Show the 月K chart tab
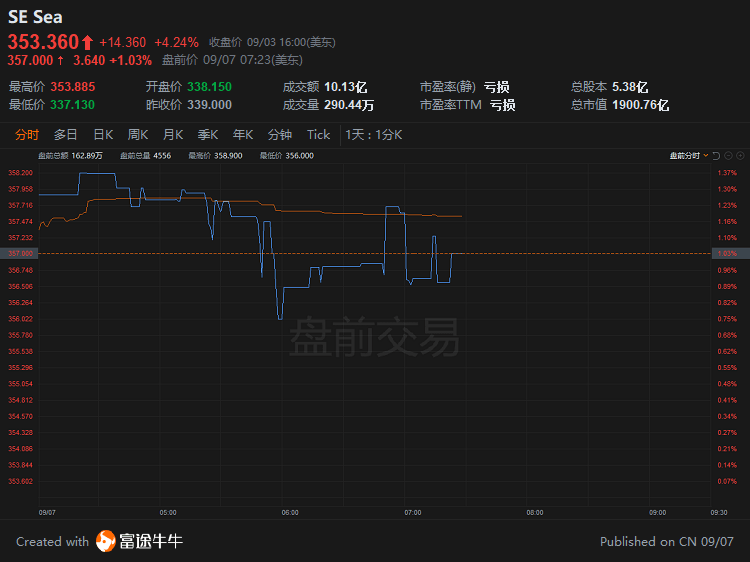 click(173, 135)
